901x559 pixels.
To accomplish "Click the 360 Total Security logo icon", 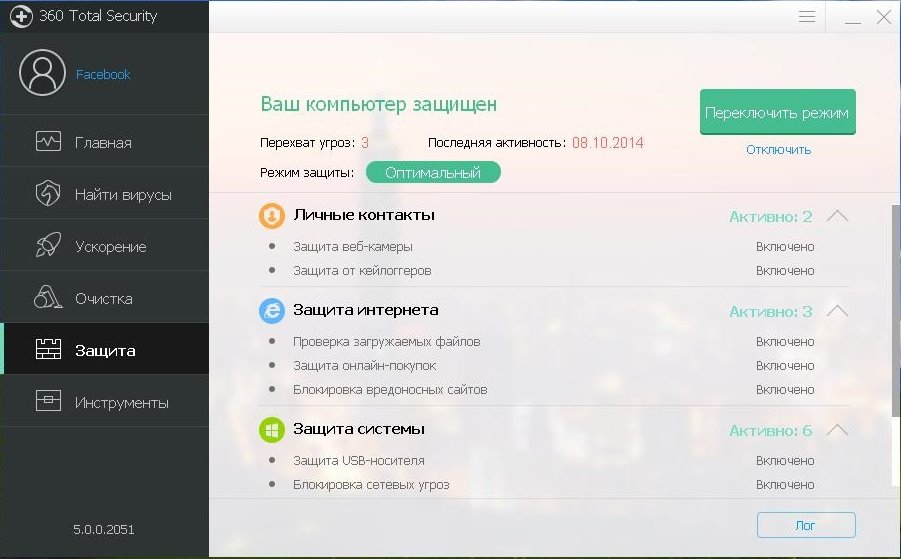I will (21, 16).
